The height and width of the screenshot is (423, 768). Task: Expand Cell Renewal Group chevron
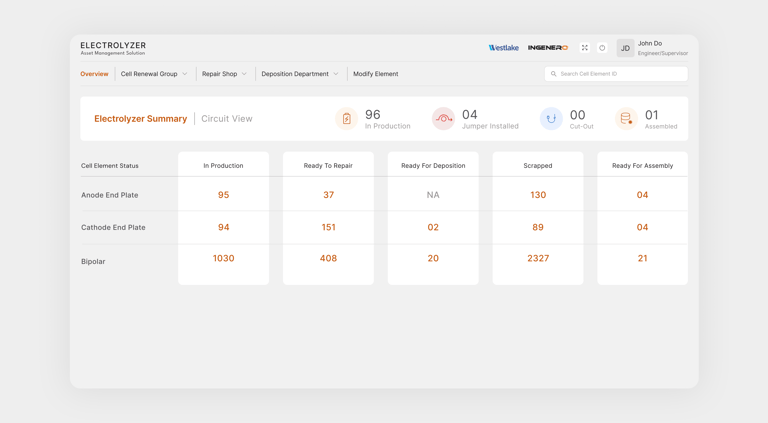pyautogui.click(x=185, y=74)
